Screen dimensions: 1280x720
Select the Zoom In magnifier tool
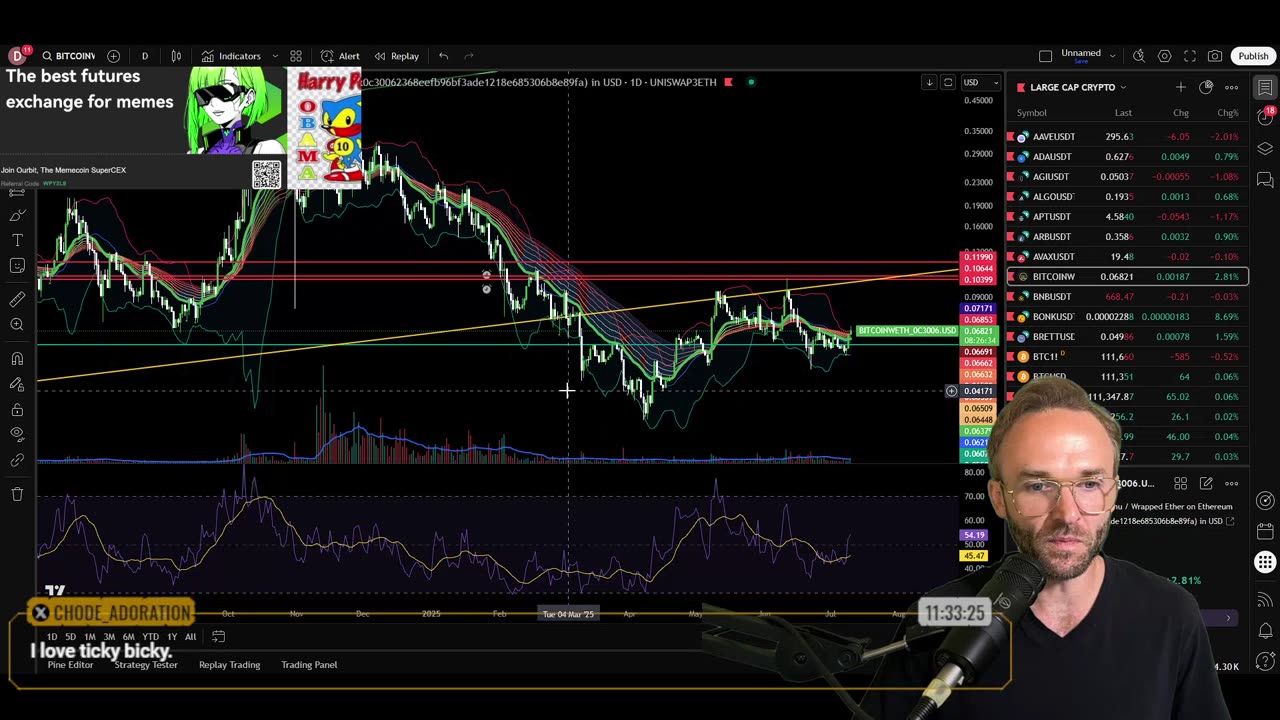coord(17,324)
